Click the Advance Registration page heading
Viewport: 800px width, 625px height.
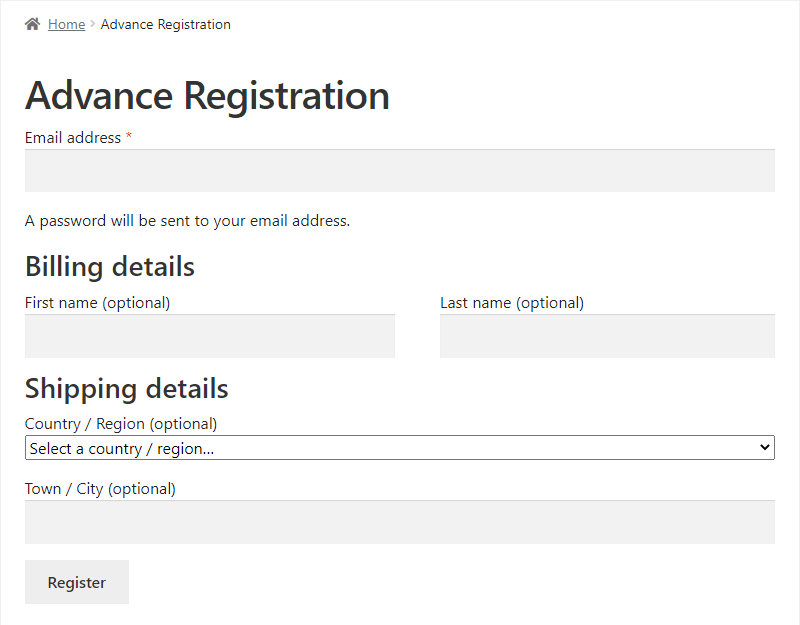(207, 95)
